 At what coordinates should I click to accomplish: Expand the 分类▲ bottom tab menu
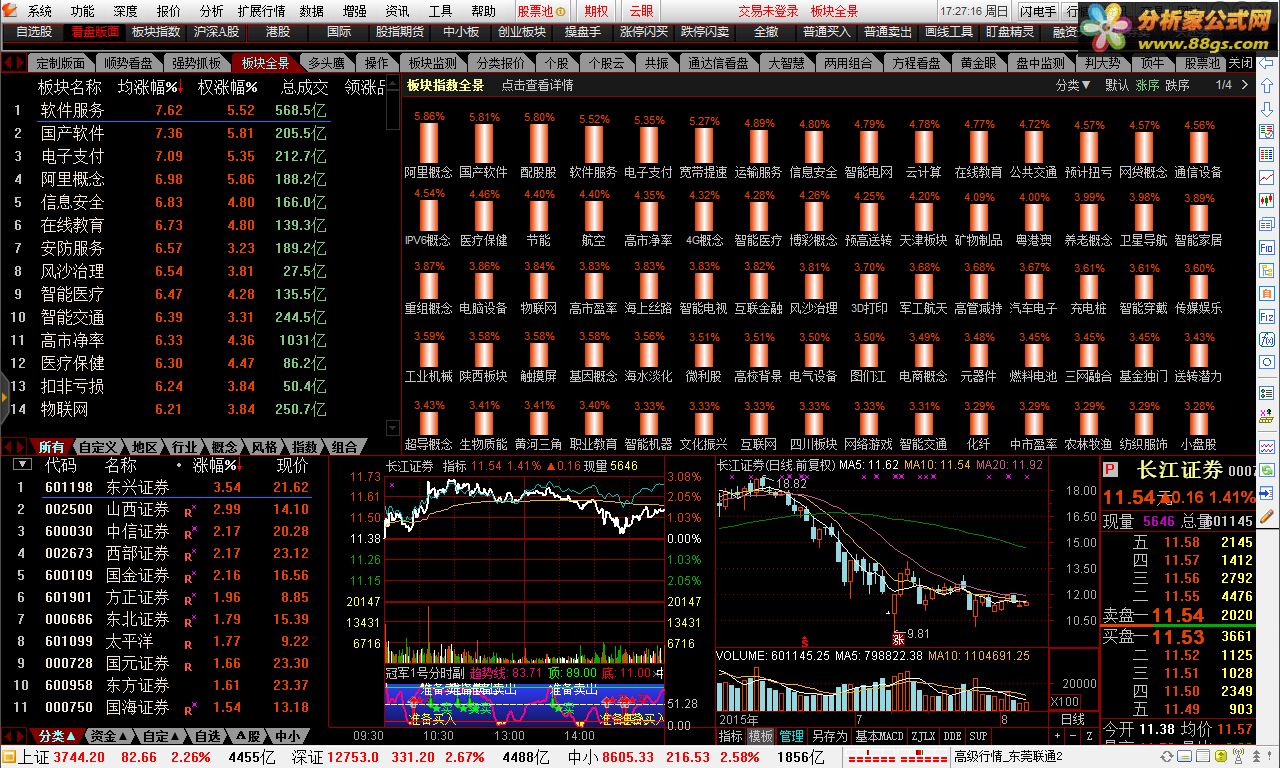[x=58, y=736]
